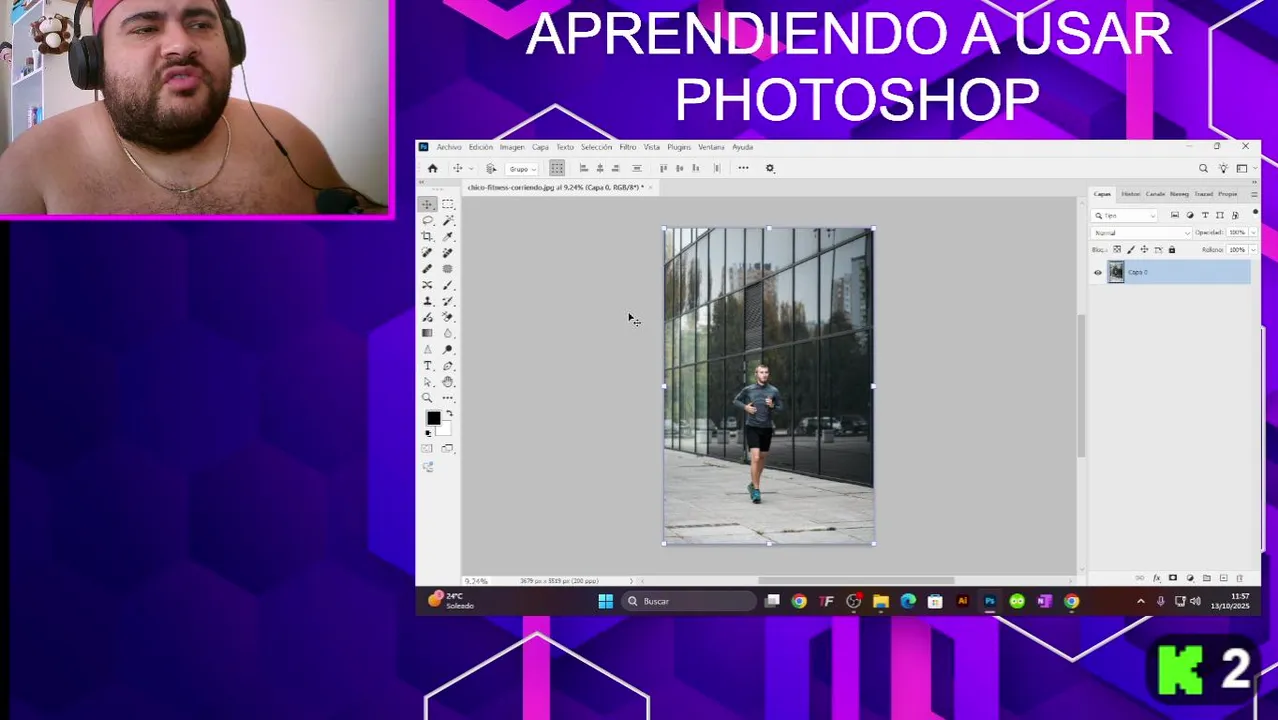Select the Dodge tool
1278x720 pixels.
pos(448,349)
